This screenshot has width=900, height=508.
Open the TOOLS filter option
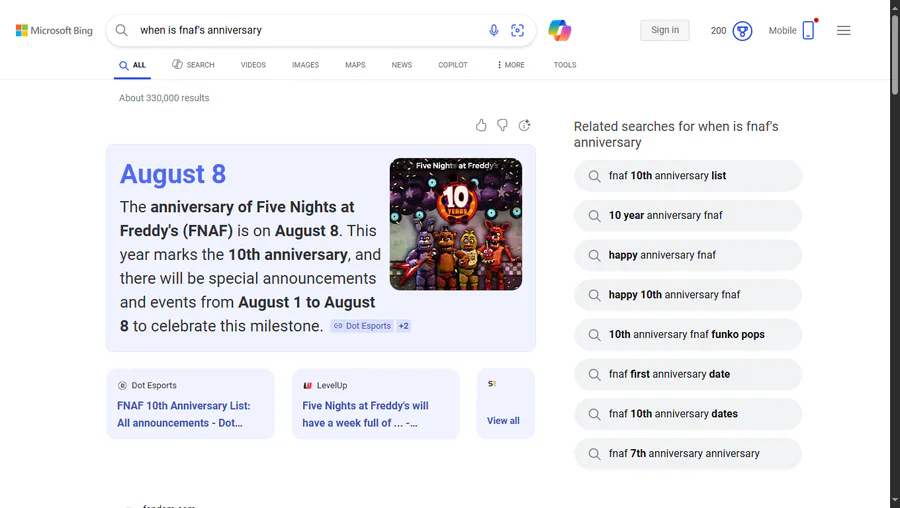point(565,65)
